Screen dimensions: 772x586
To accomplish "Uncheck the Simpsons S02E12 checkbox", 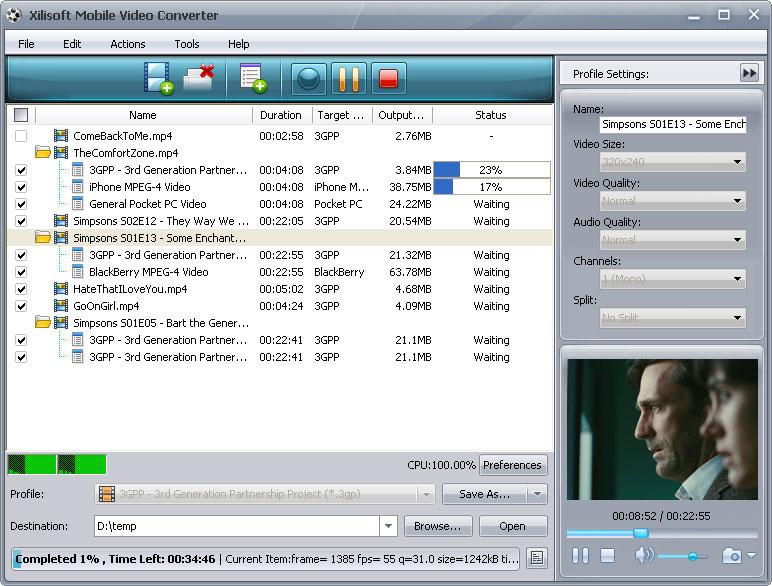I will [21, 221].
